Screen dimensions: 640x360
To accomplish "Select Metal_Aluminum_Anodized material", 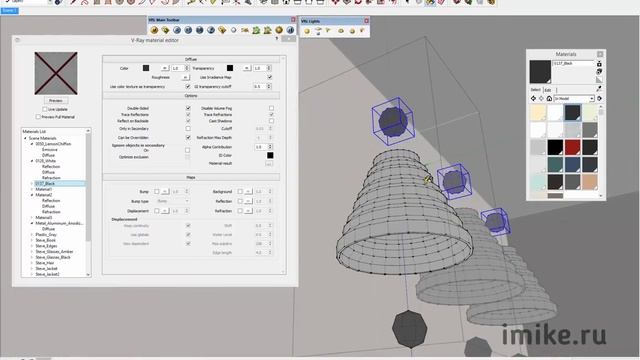I will tap(59, 223).
